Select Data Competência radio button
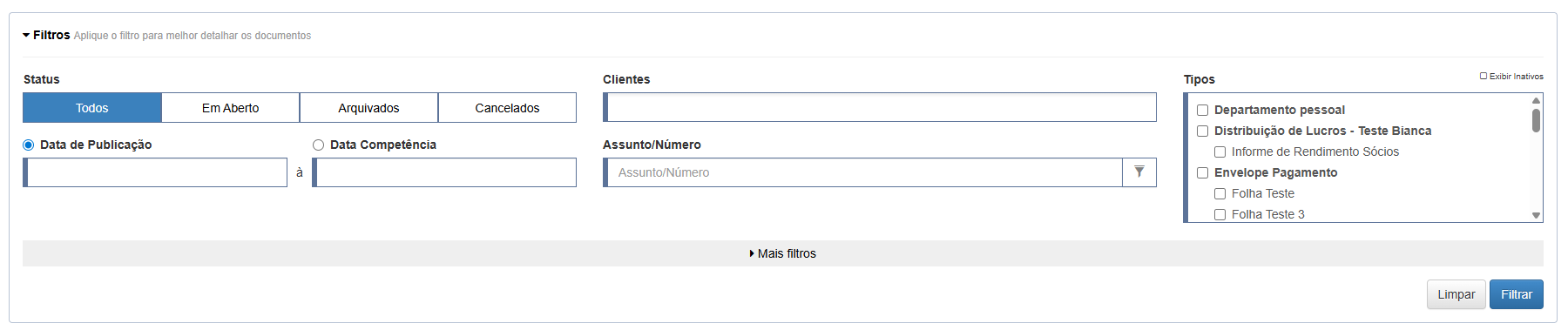 pyautogui.click(x=318, y=145)
